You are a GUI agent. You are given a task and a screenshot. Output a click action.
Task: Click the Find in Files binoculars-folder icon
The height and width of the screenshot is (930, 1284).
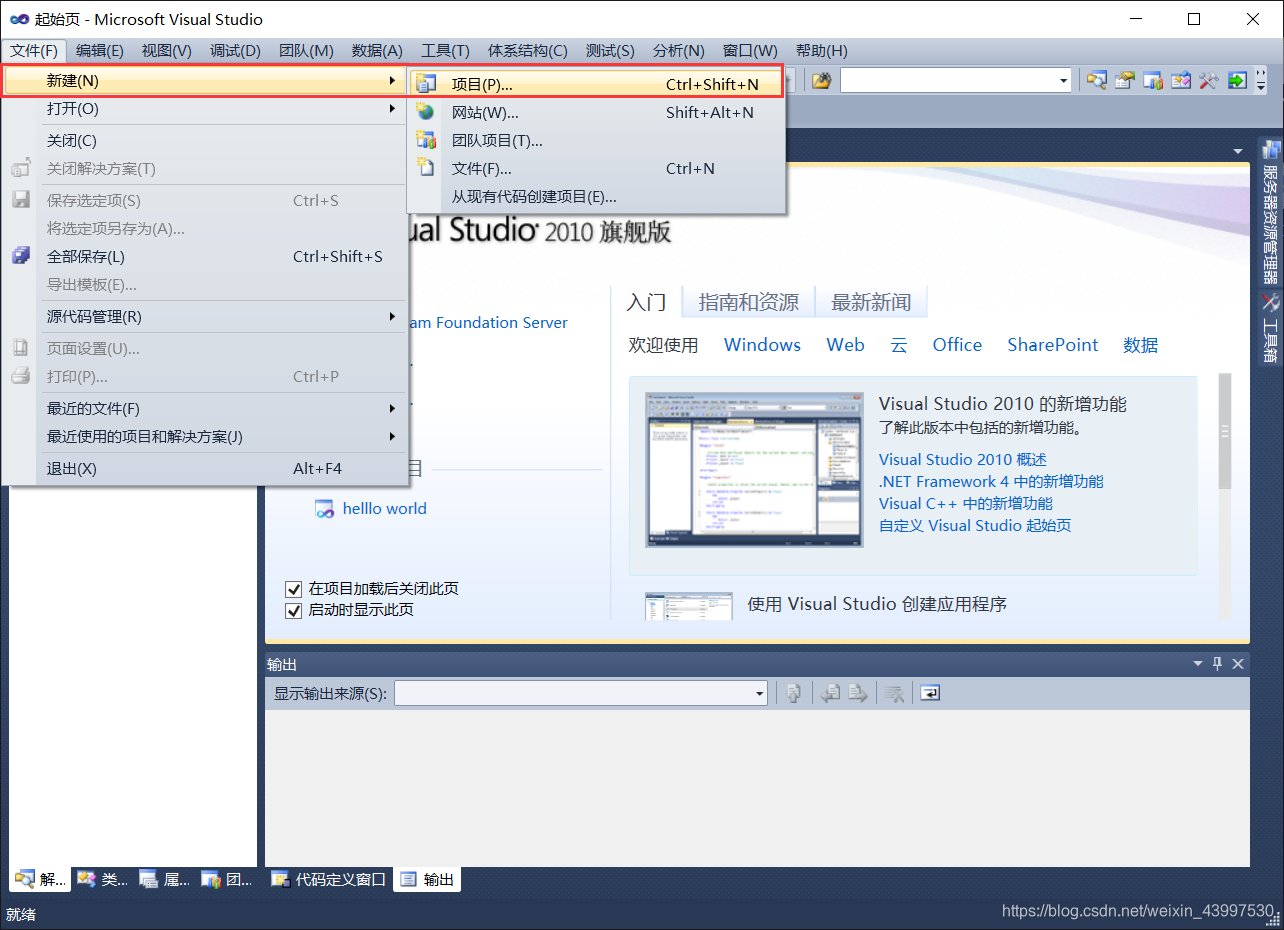point(821,81)
